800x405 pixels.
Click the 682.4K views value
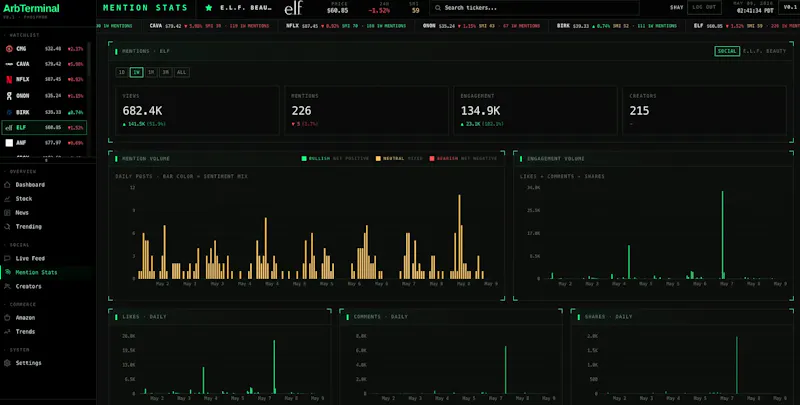pos(142,111)
